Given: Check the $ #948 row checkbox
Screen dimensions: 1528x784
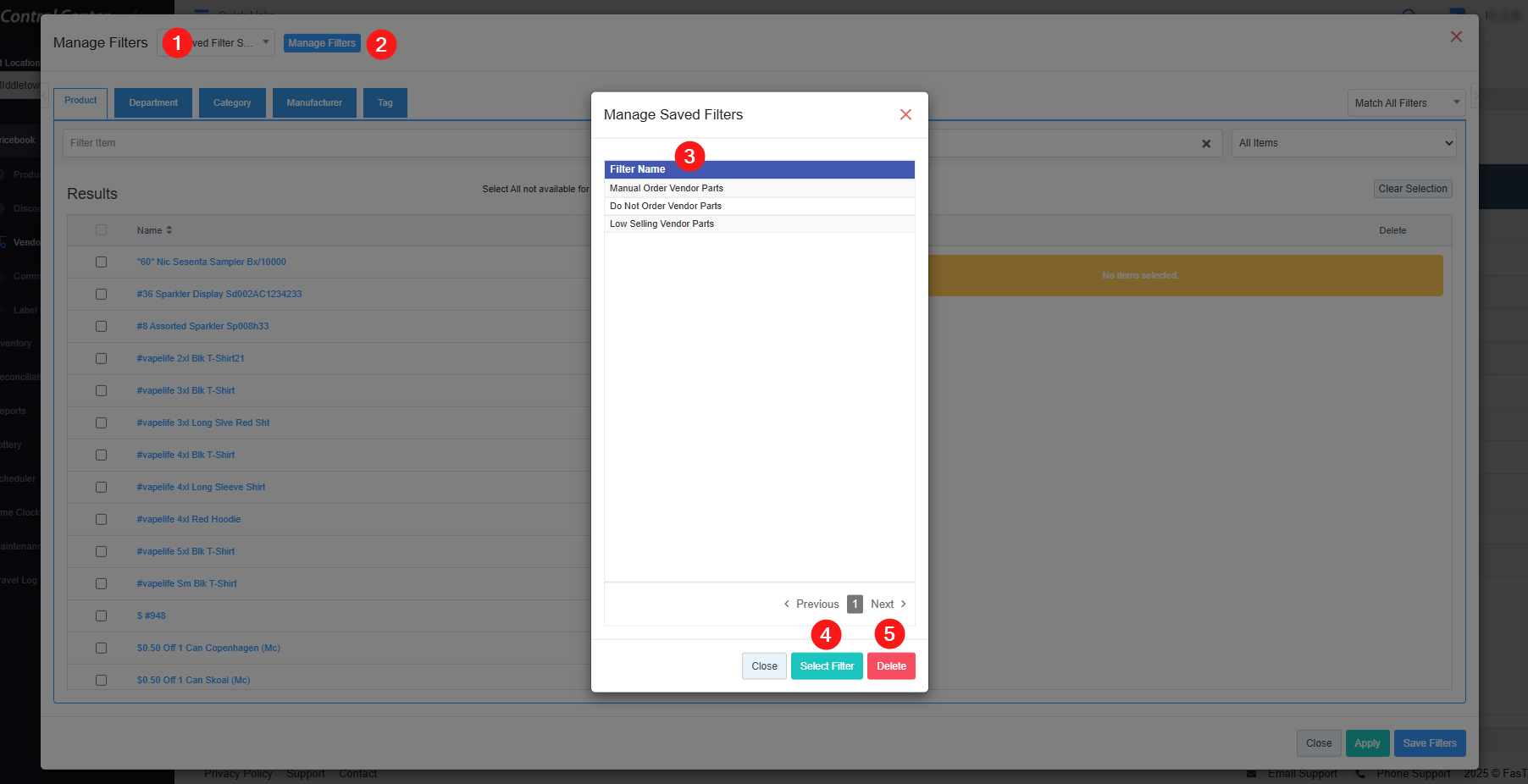Looking at the screenshot, I should coord(102,616).
